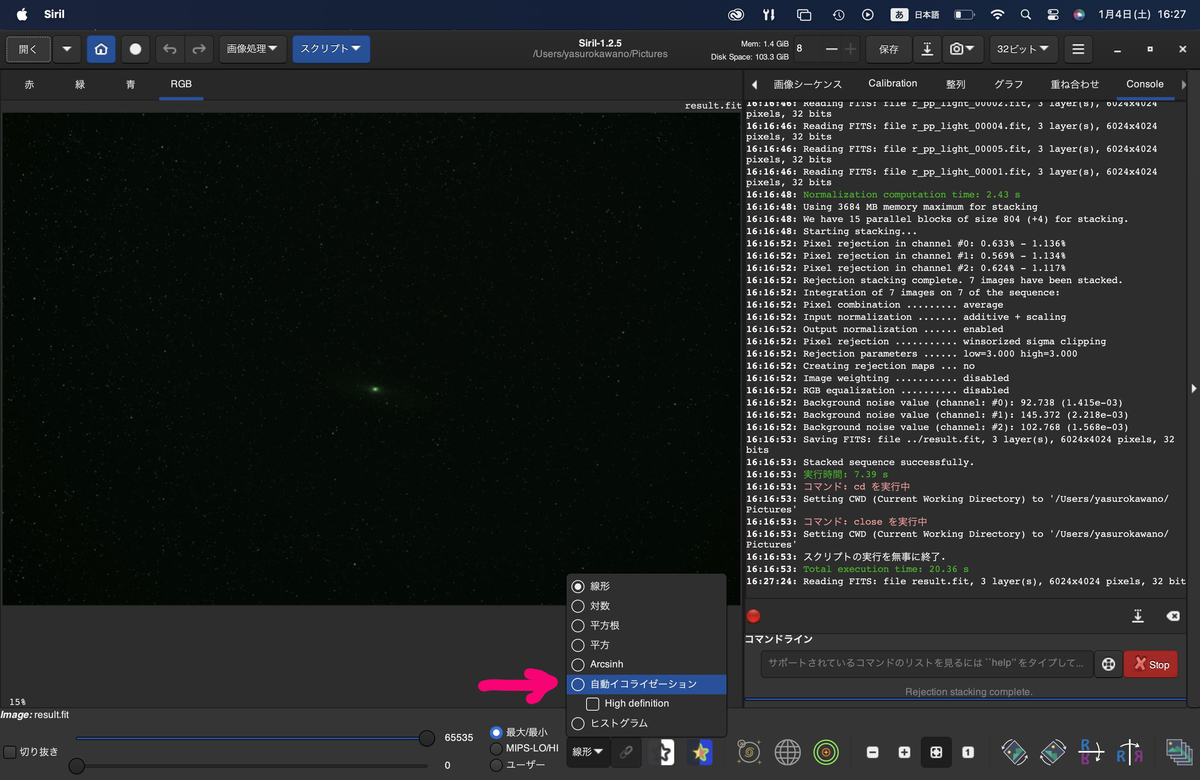
Task: Fit image to window icon
Action: (x=936, y=752)
